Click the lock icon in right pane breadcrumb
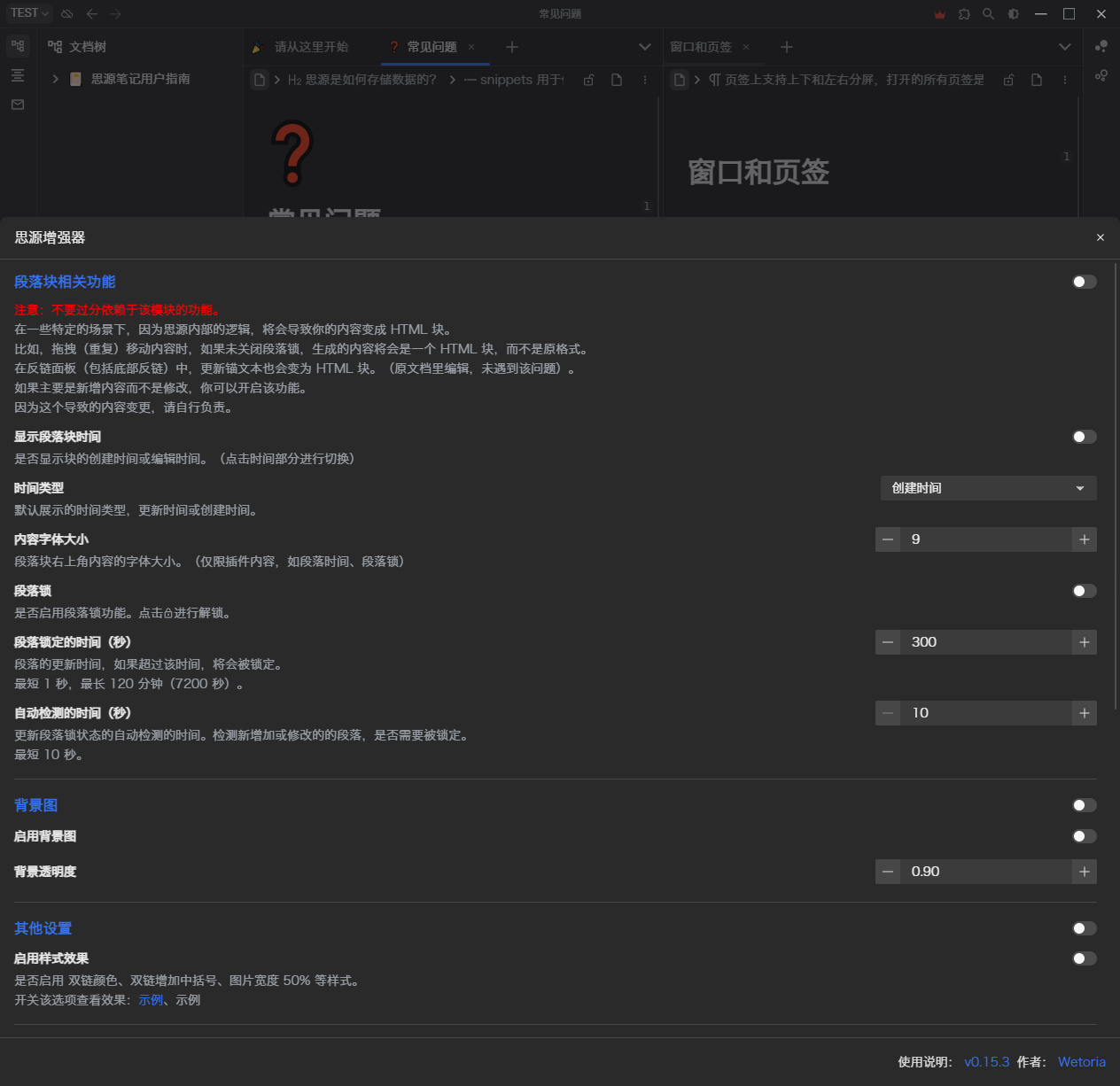 (1008, 80)
